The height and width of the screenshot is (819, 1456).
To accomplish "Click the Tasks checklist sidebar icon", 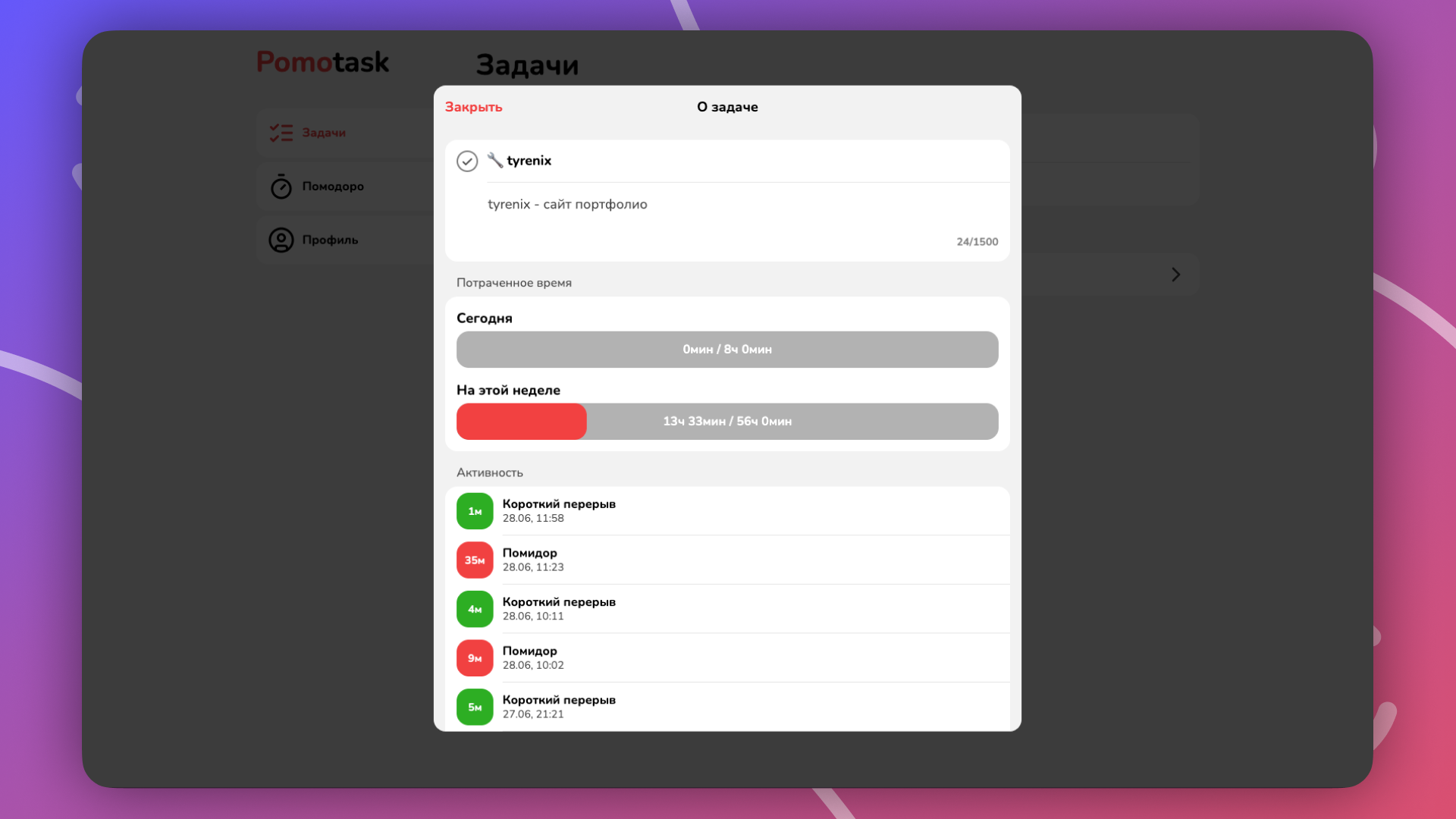I will (x=281, y=133).
